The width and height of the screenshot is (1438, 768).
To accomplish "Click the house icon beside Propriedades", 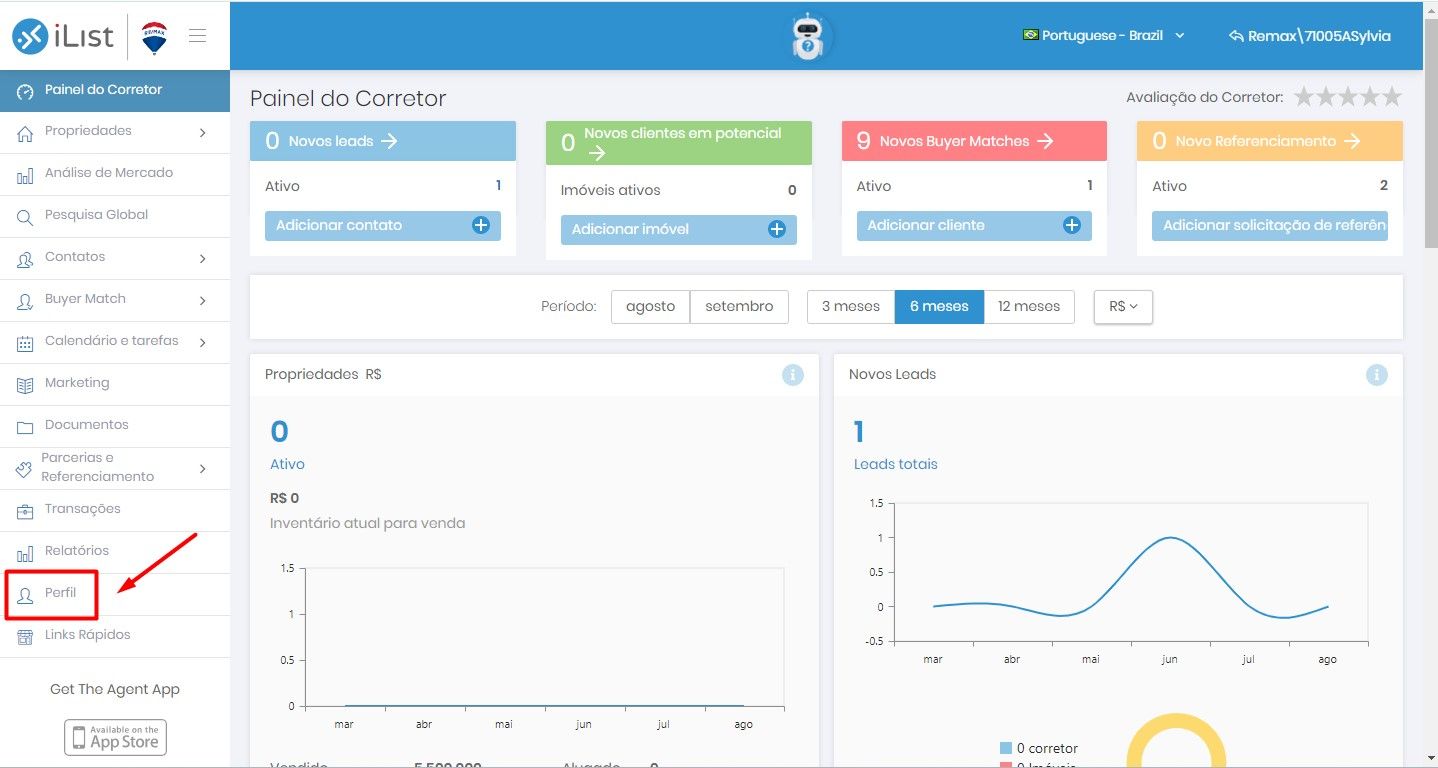I will 25,132.
